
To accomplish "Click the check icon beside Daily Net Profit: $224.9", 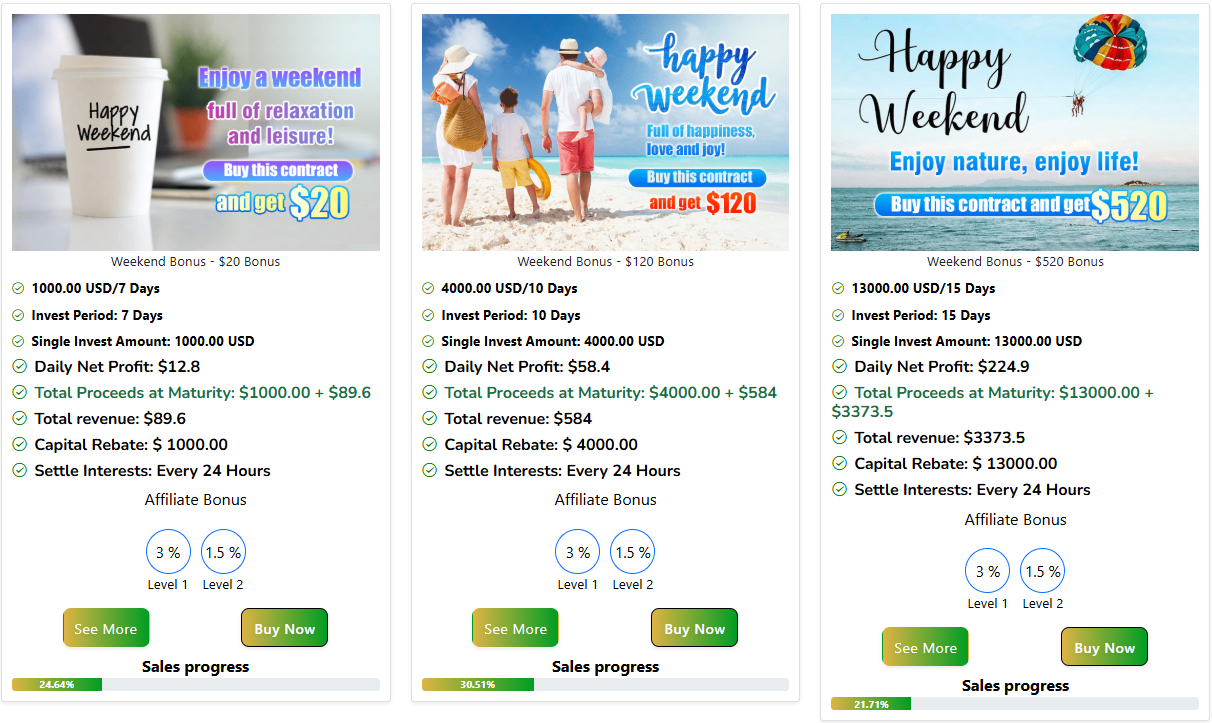I will pyautogui.click(x=839, y=367).
